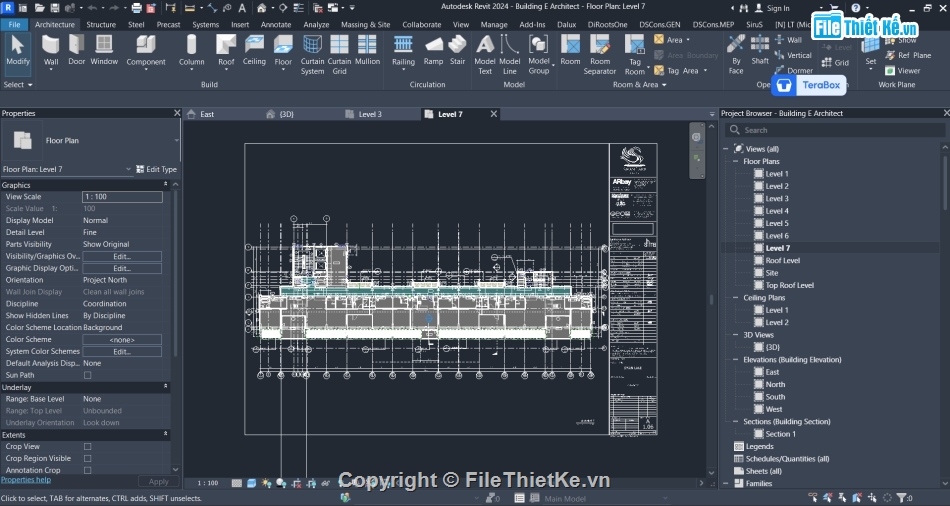Screen dimensions: 950x506
Task: Open Section 1 in Project Browser
Action: (780, 434)
